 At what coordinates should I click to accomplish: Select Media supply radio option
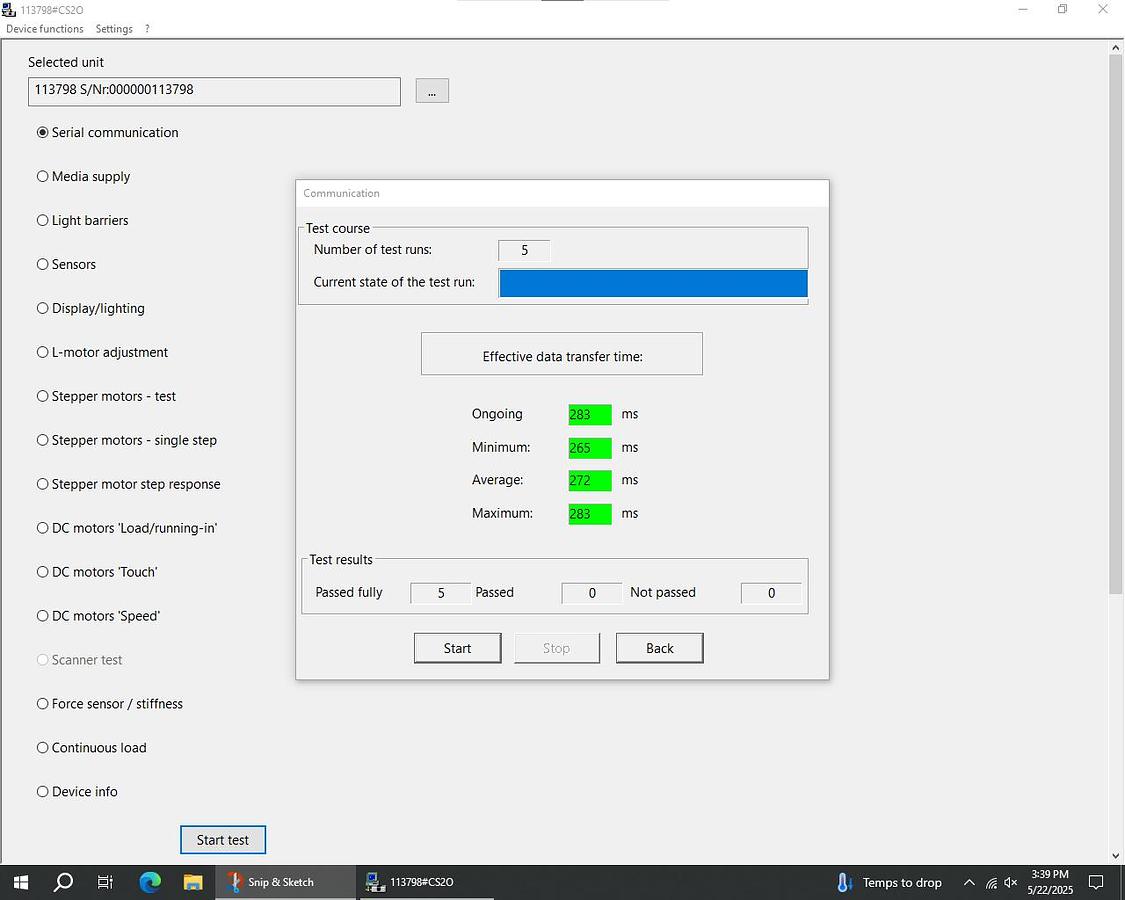[43, 176]
